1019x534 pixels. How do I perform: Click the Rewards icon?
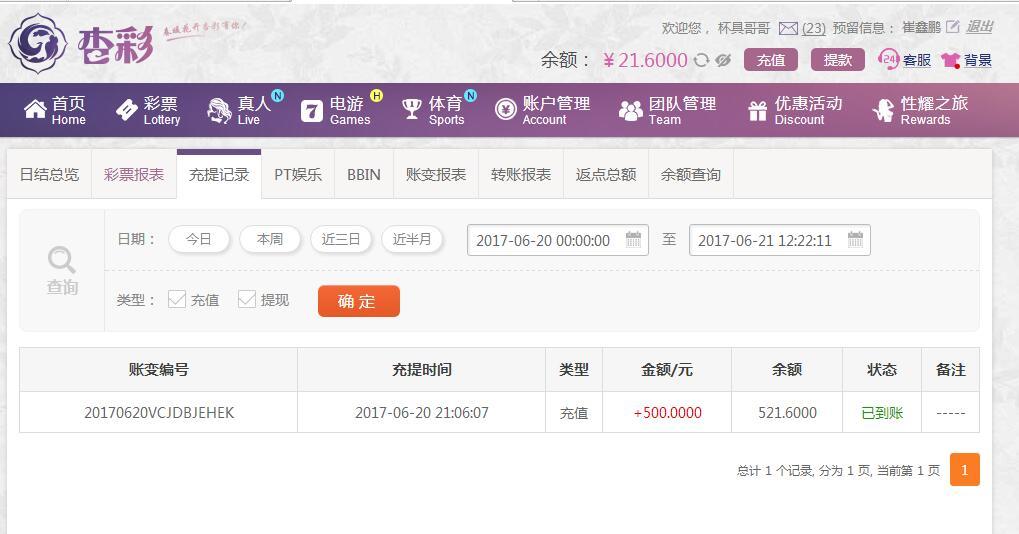883,110
